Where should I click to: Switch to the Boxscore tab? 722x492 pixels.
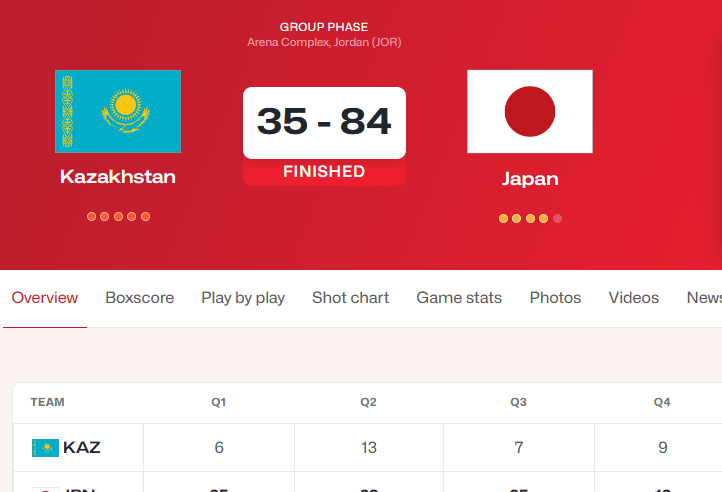click(140, 298)
